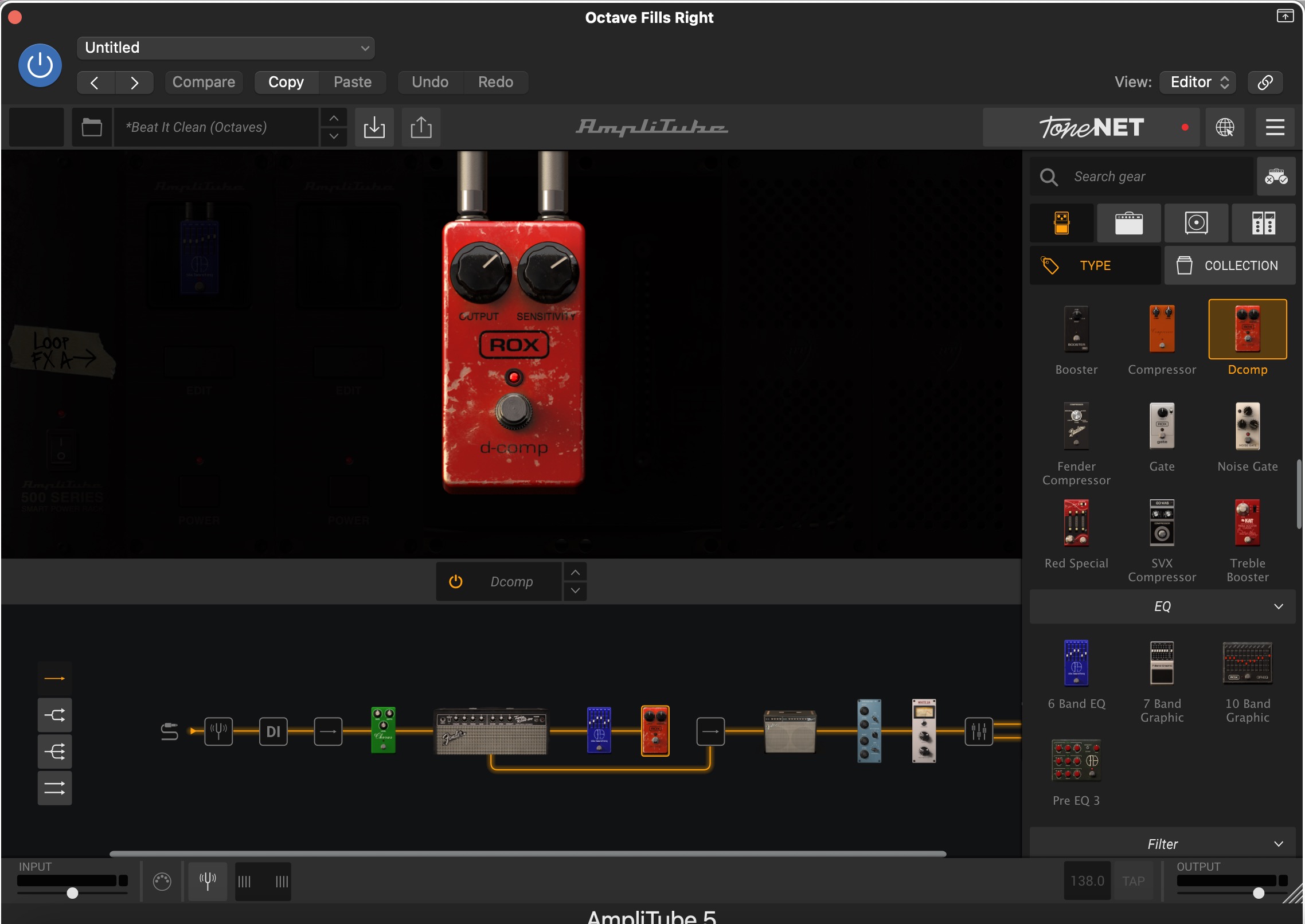Click the Copy button
Image resolution: width=1305 pixels, height=924 pixels.
pyautogui.click(x=286, y=83)
